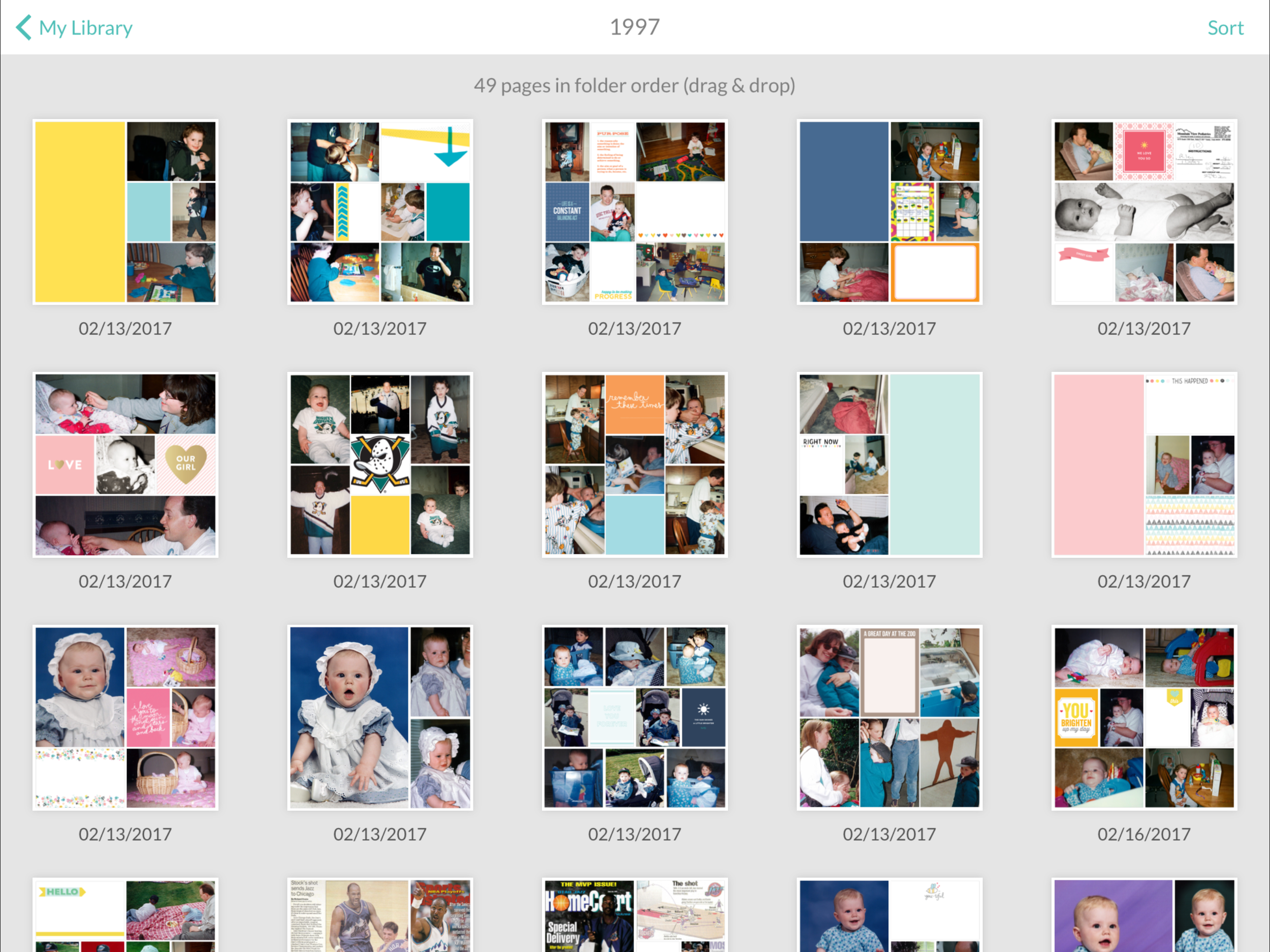Open baby bonnet page with wicker basket
Image resolution: width=1270 pixels, height=952 pixels.
coord(125,718)
